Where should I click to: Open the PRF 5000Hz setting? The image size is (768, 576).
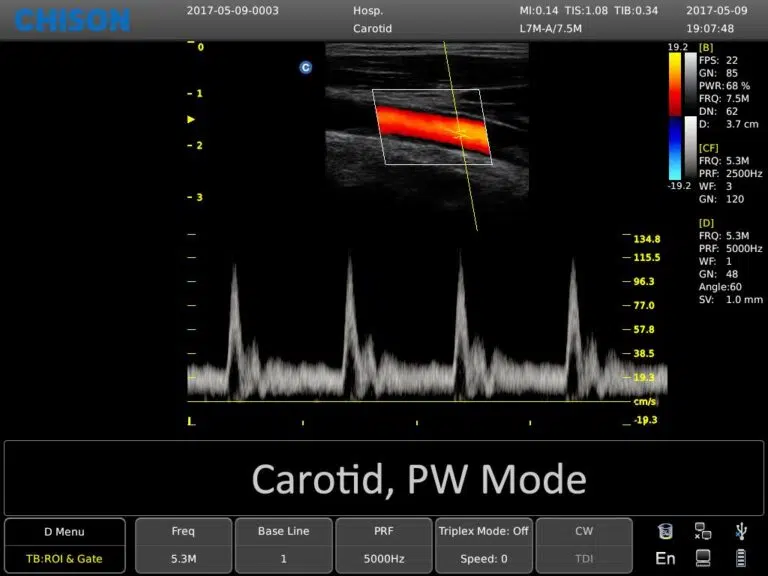[x=383, y=546]
